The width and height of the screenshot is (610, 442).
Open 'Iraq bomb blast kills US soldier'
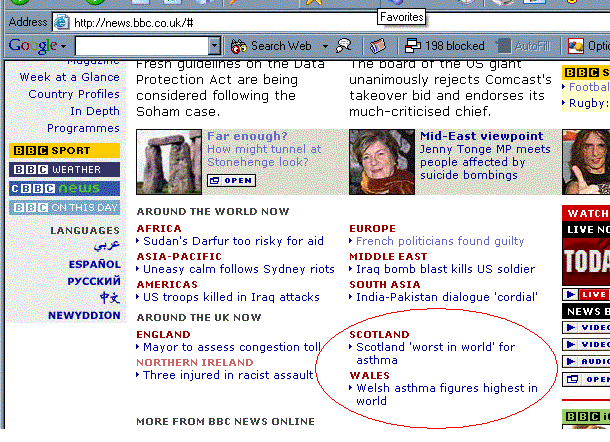(x=446, y=269)
